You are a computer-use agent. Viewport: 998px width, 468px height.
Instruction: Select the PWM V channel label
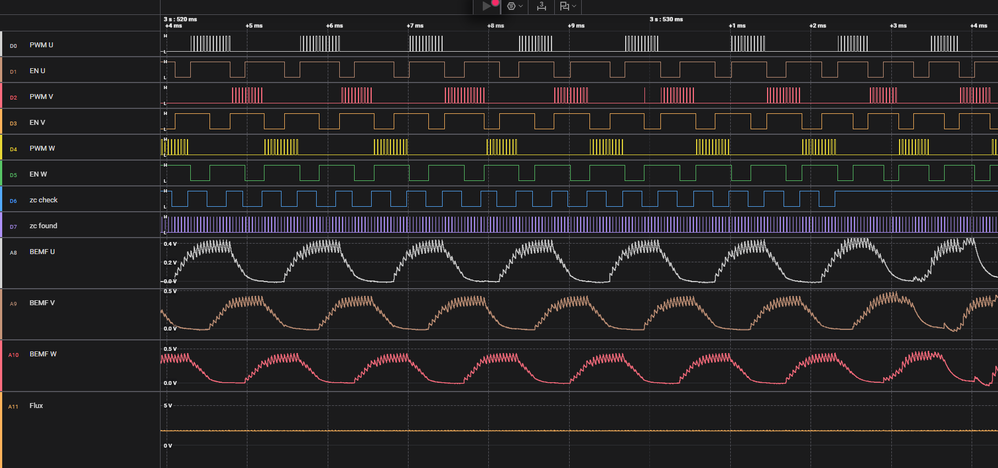click(41, 97)
